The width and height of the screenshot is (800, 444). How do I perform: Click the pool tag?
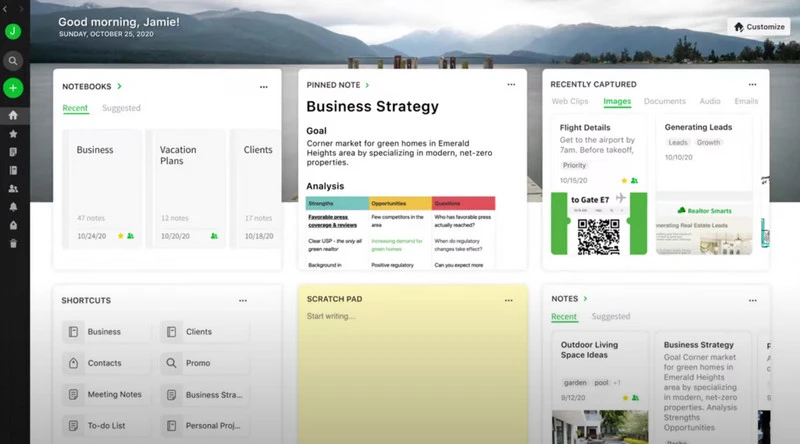click(x=601, y=383)
